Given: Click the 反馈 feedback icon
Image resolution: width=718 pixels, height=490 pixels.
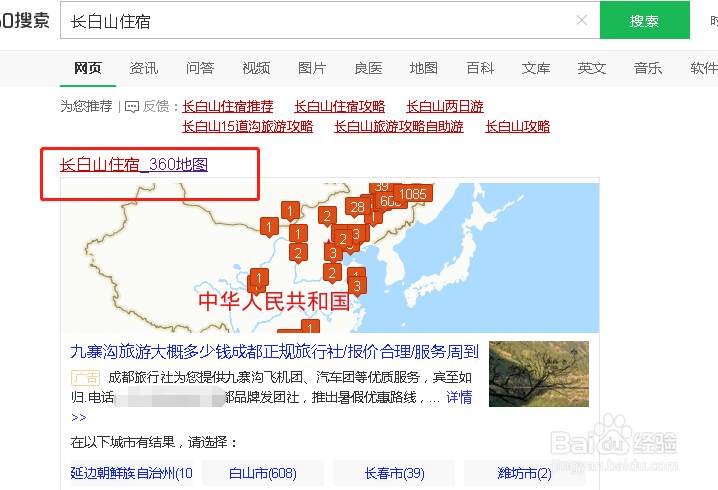Looking at the screenshot, I should point(132,107).
